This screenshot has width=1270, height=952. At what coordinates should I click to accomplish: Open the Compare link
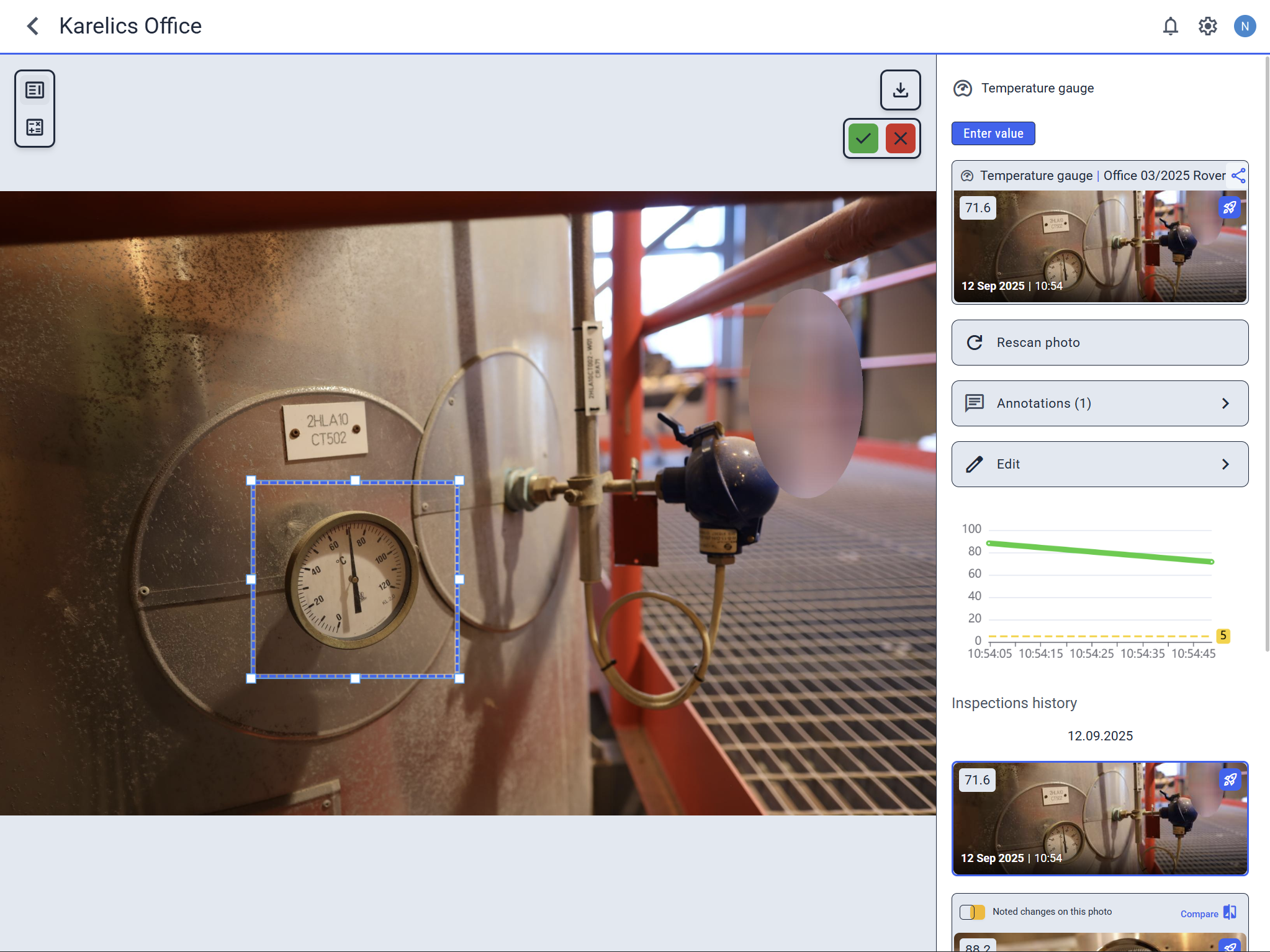1199,914
